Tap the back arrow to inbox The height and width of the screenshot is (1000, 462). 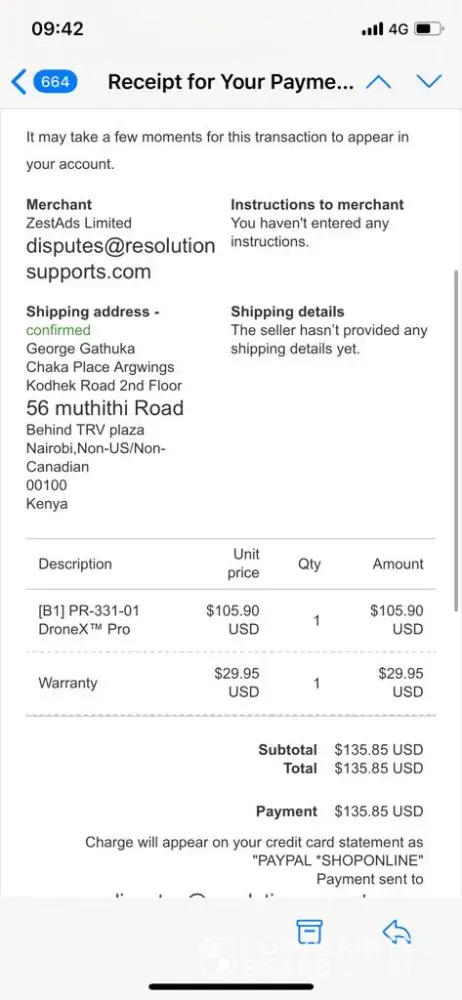tap(19, 82)
